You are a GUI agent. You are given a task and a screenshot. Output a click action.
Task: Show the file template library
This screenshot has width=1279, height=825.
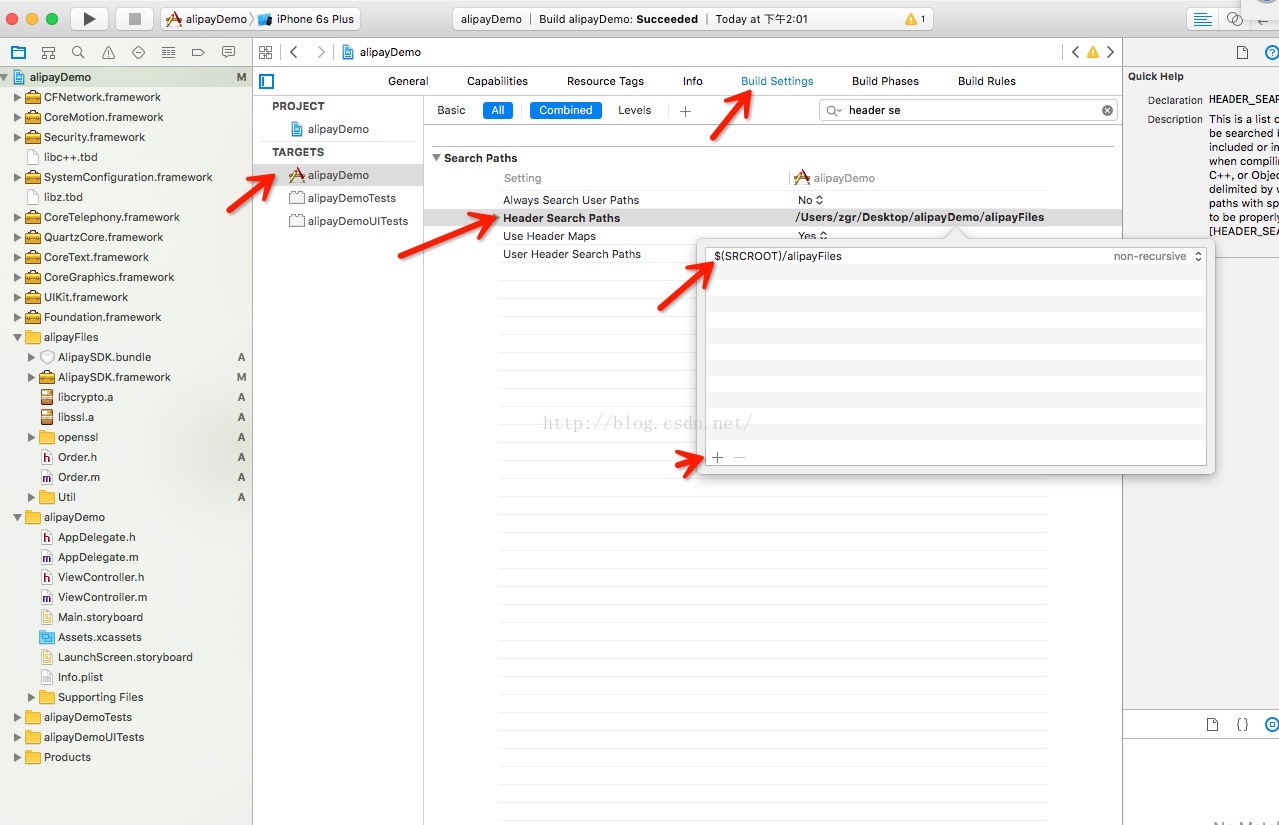[x=1212, y=725]
